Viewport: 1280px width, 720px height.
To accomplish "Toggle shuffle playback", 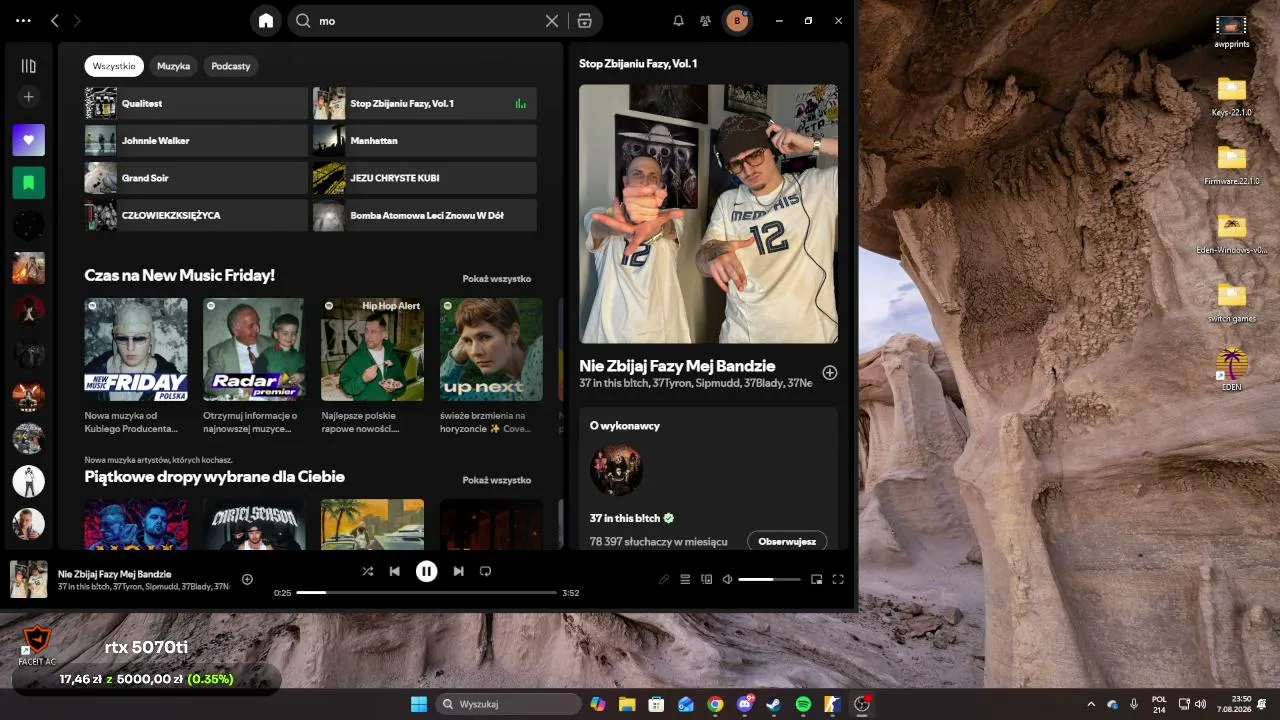I will [367, 571].
